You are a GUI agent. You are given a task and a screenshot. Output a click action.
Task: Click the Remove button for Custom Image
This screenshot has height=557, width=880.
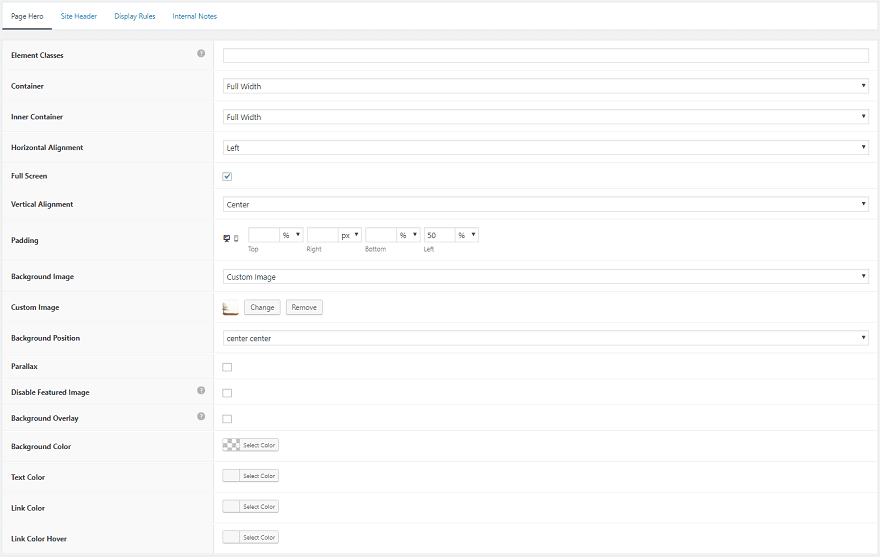(x=304, y=308)
